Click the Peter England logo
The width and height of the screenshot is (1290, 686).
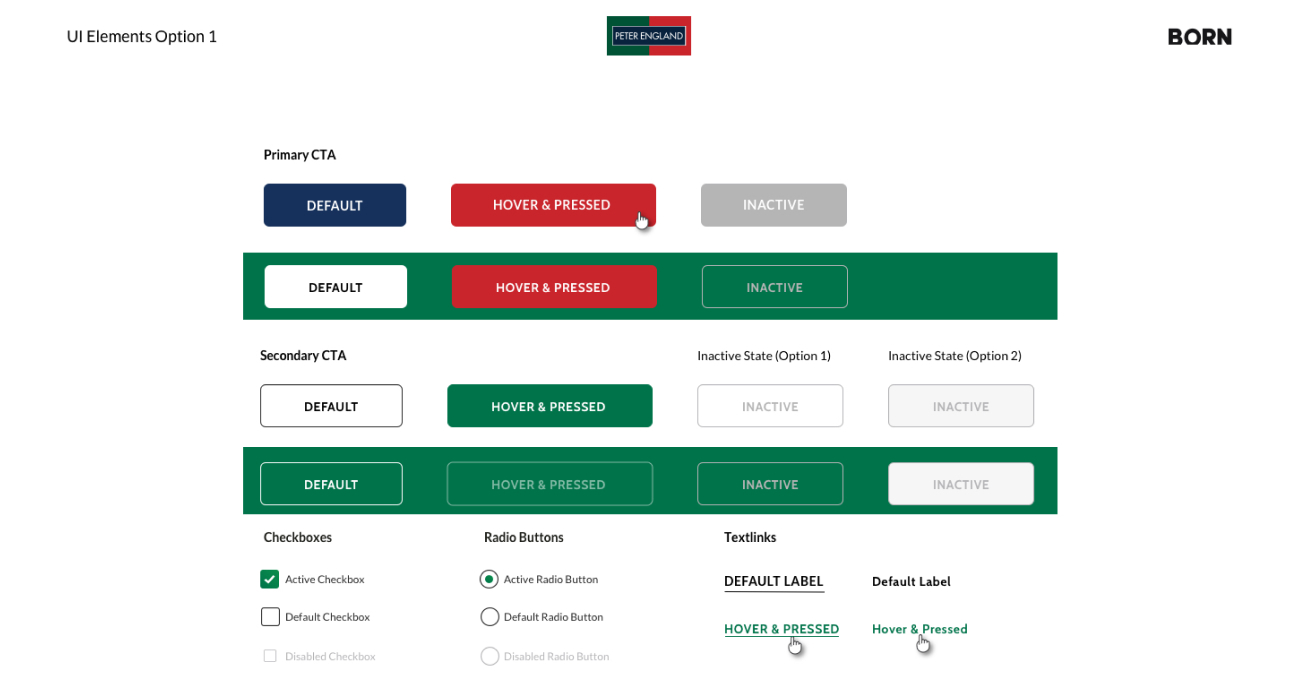[x=649, y=36]
